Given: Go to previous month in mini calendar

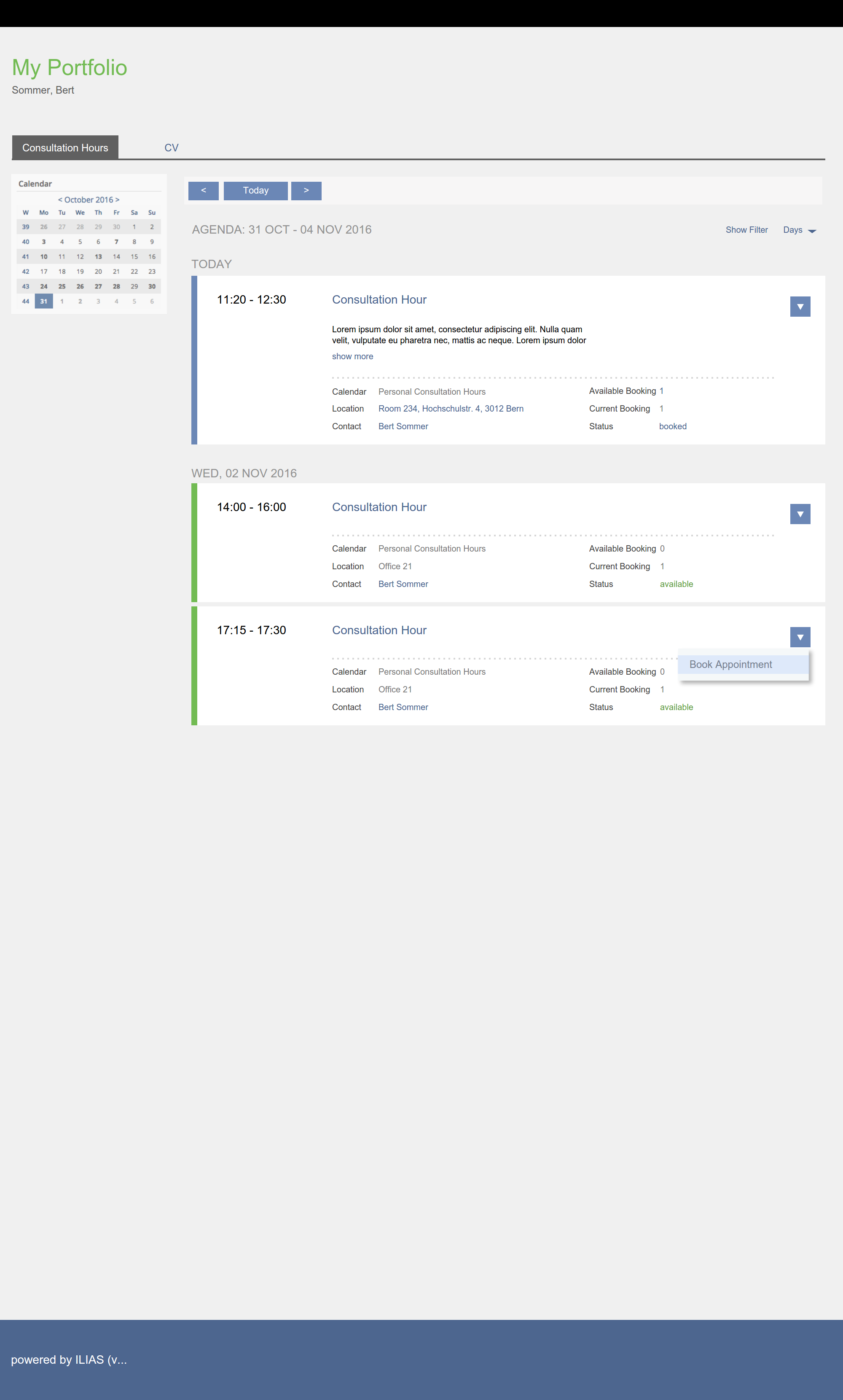Looking at the screenshot, I should click(x=60, y=200).
